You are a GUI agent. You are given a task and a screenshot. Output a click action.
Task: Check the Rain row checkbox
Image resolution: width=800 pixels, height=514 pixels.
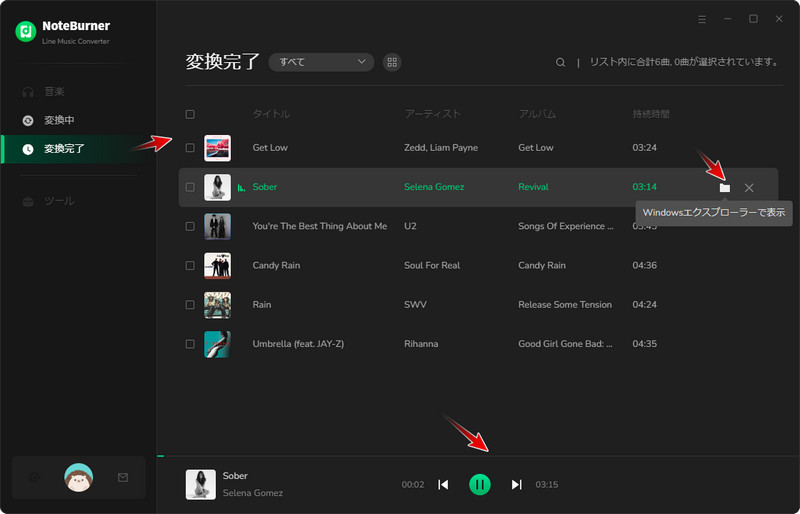coord(190,305)
